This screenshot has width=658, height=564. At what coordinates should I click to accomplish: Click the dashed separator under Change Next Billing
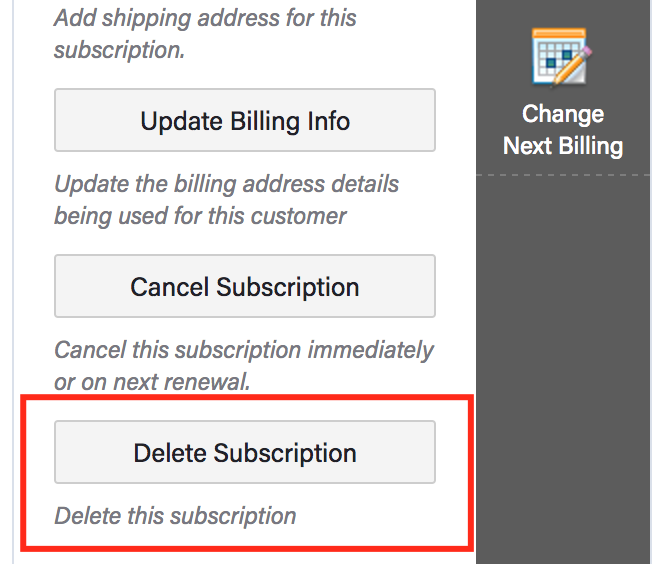(x=563, y=175)
